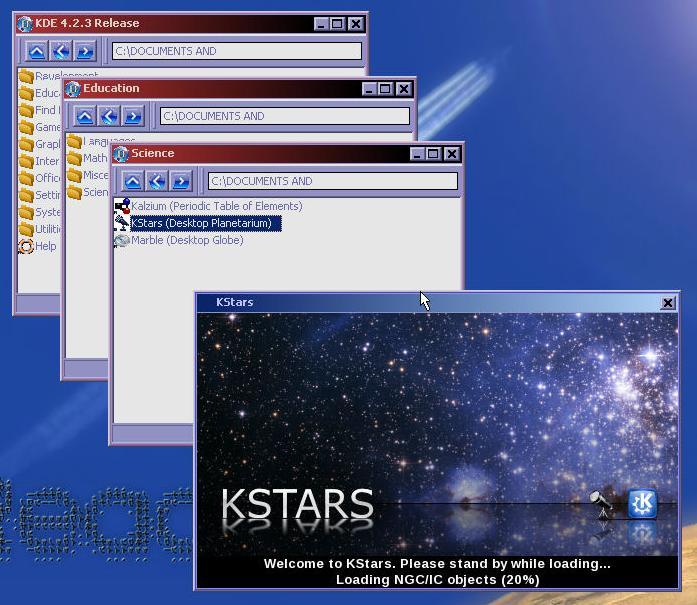This screenshot has height=605, width=697.
Task: Open the Miscellaneous folder icon in Education window
Action: [x=74, y=175]
